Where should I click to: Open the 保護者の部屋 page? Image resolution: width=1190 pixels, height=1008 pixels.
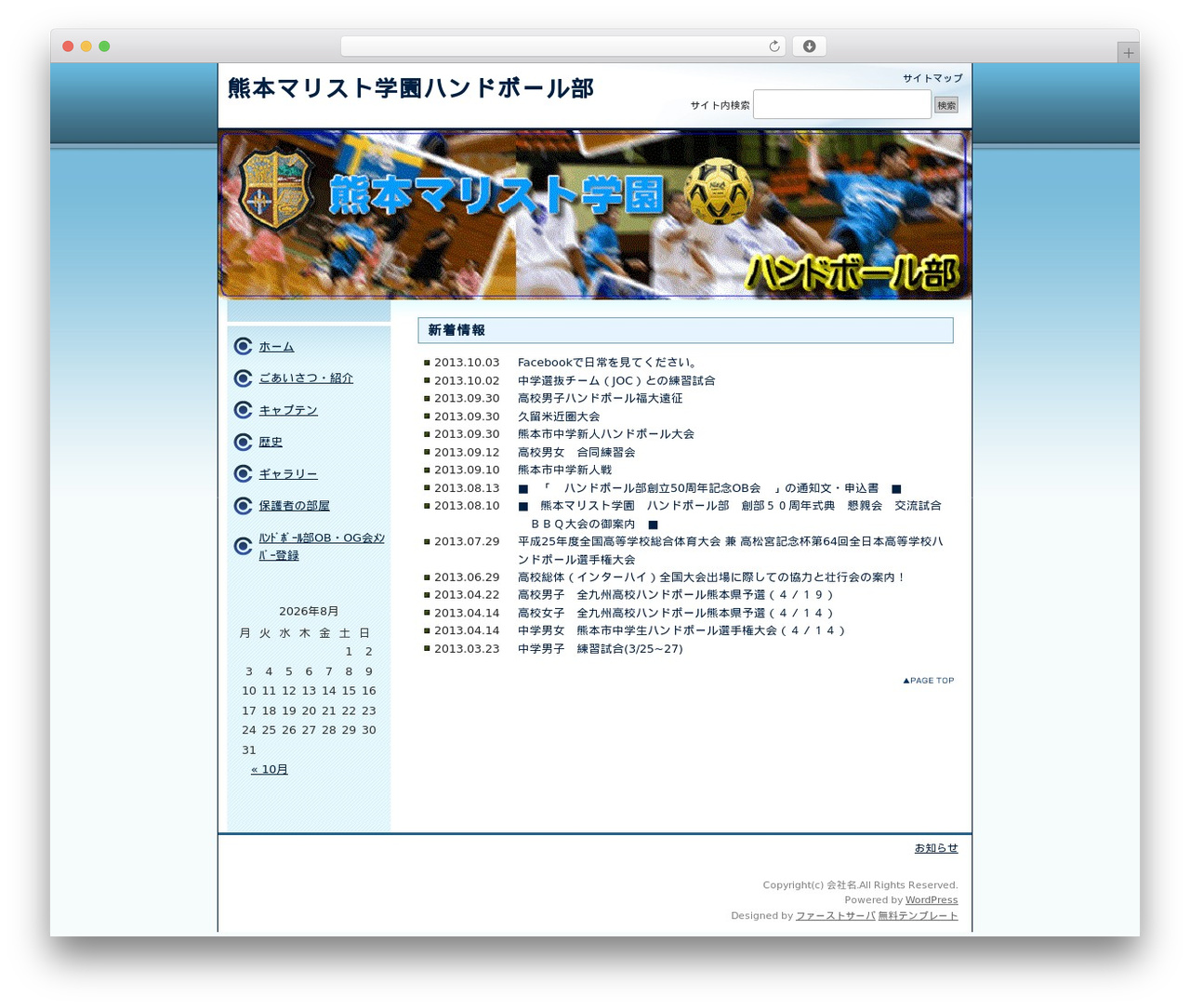coord(294,506)
